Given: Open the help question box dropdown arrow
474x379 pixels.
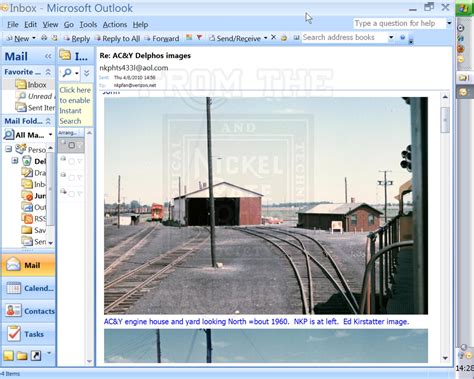Looking at the screenshot, I should click(449, 23).
